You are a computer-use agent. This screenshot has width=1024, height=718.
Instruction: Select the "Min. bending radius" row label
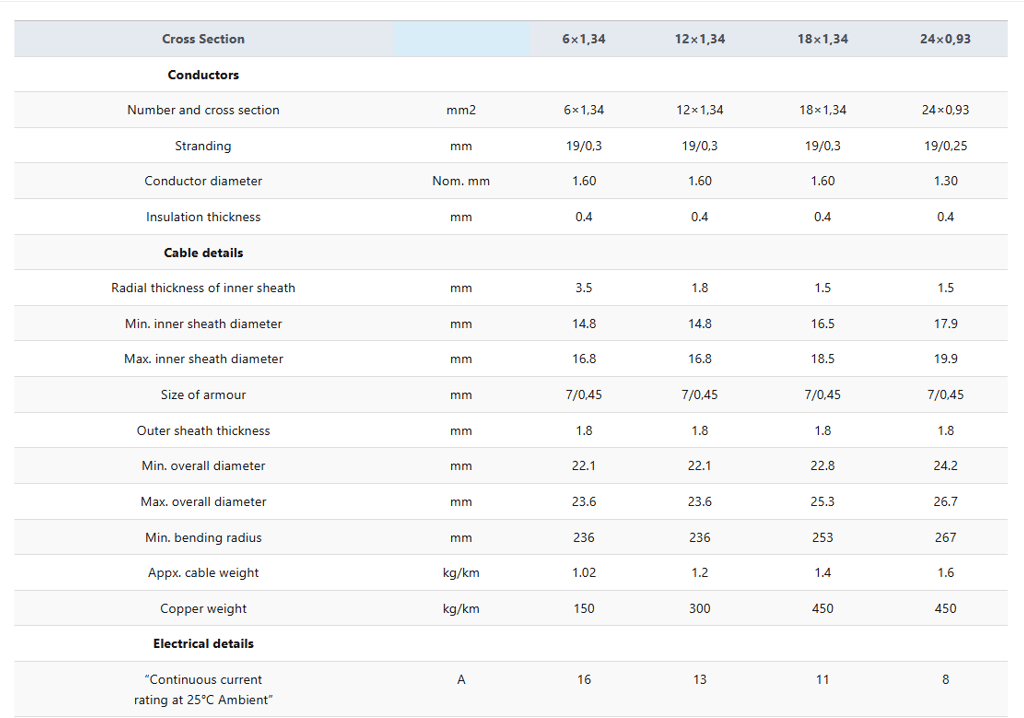pyautogui.click(x=203, y=538)
